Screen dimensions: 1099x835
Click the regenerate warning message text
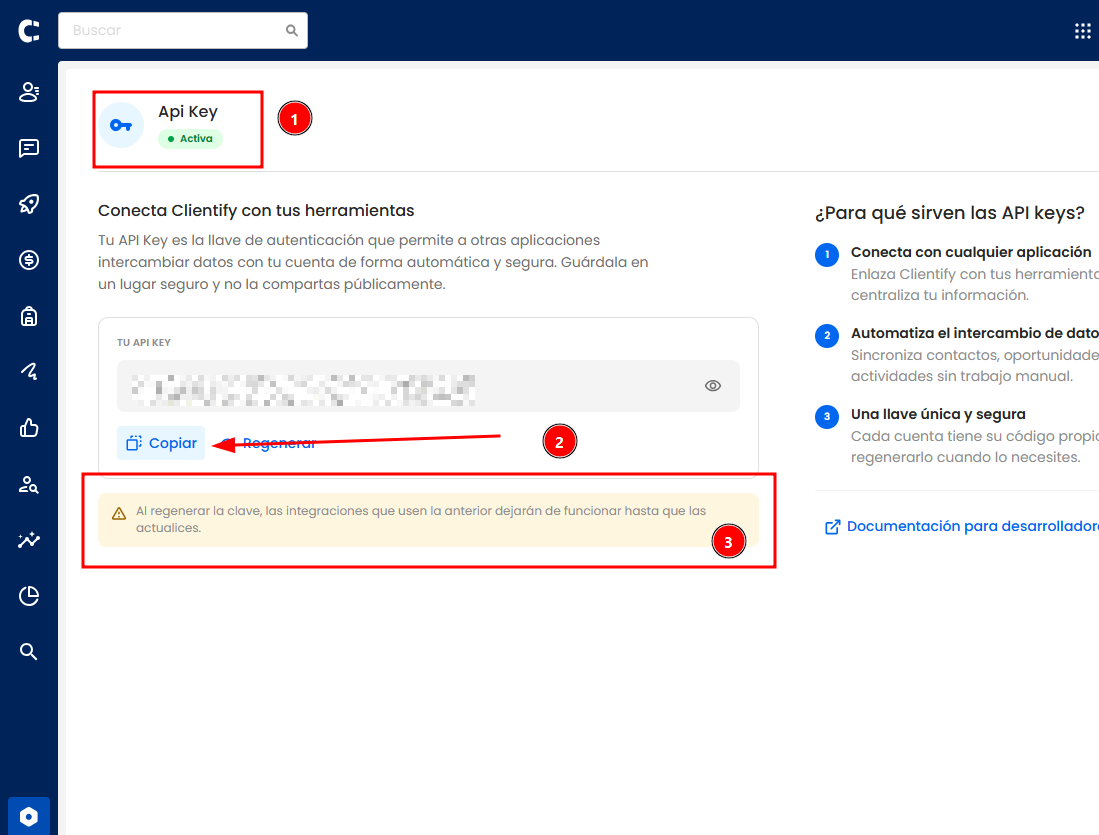click(x=421, y=520)
